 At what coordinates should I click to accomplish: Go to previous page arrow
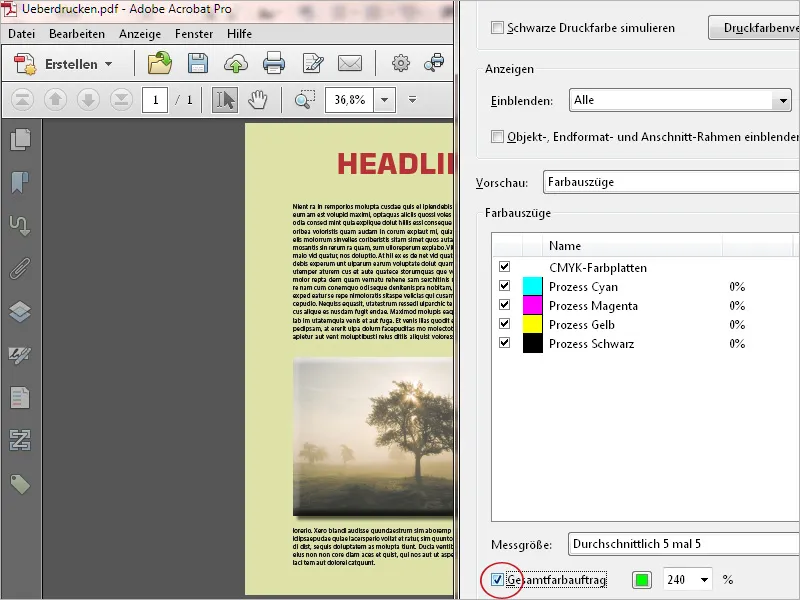[55, 100]
